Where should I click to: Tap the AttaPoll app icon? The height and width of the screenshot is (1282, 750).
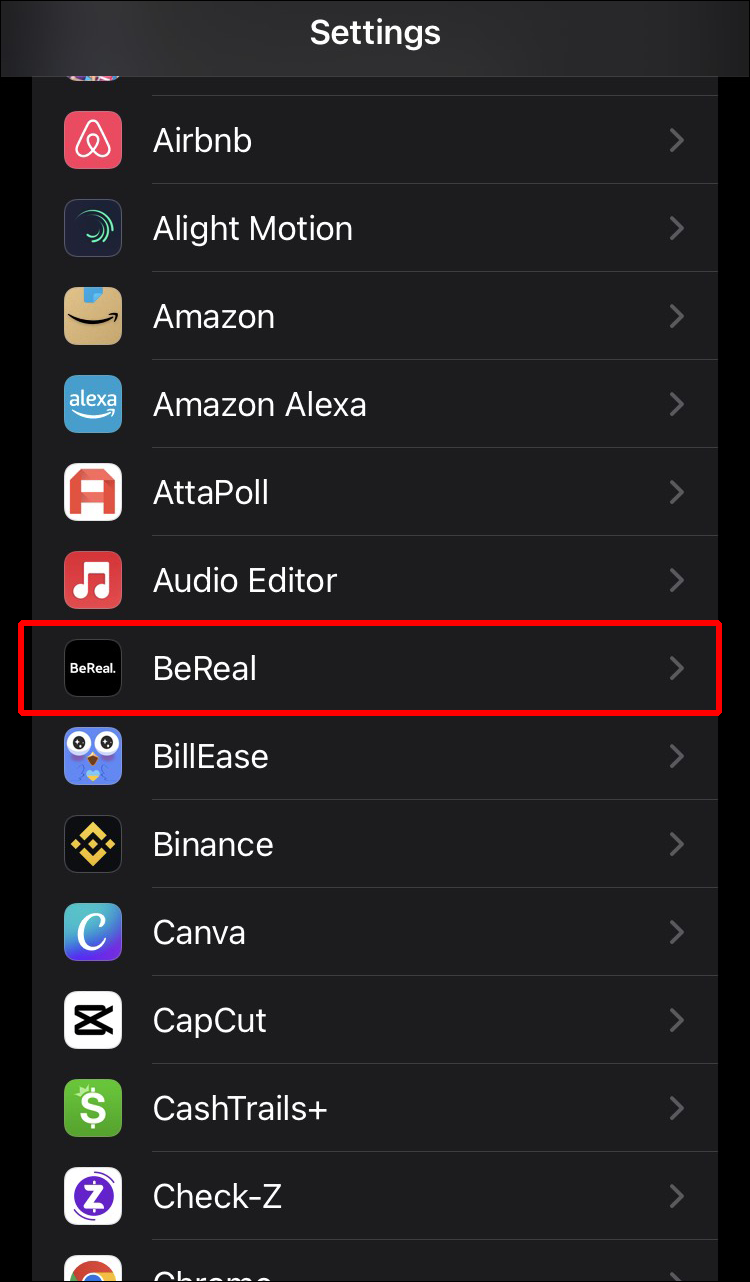click(93, 492)
